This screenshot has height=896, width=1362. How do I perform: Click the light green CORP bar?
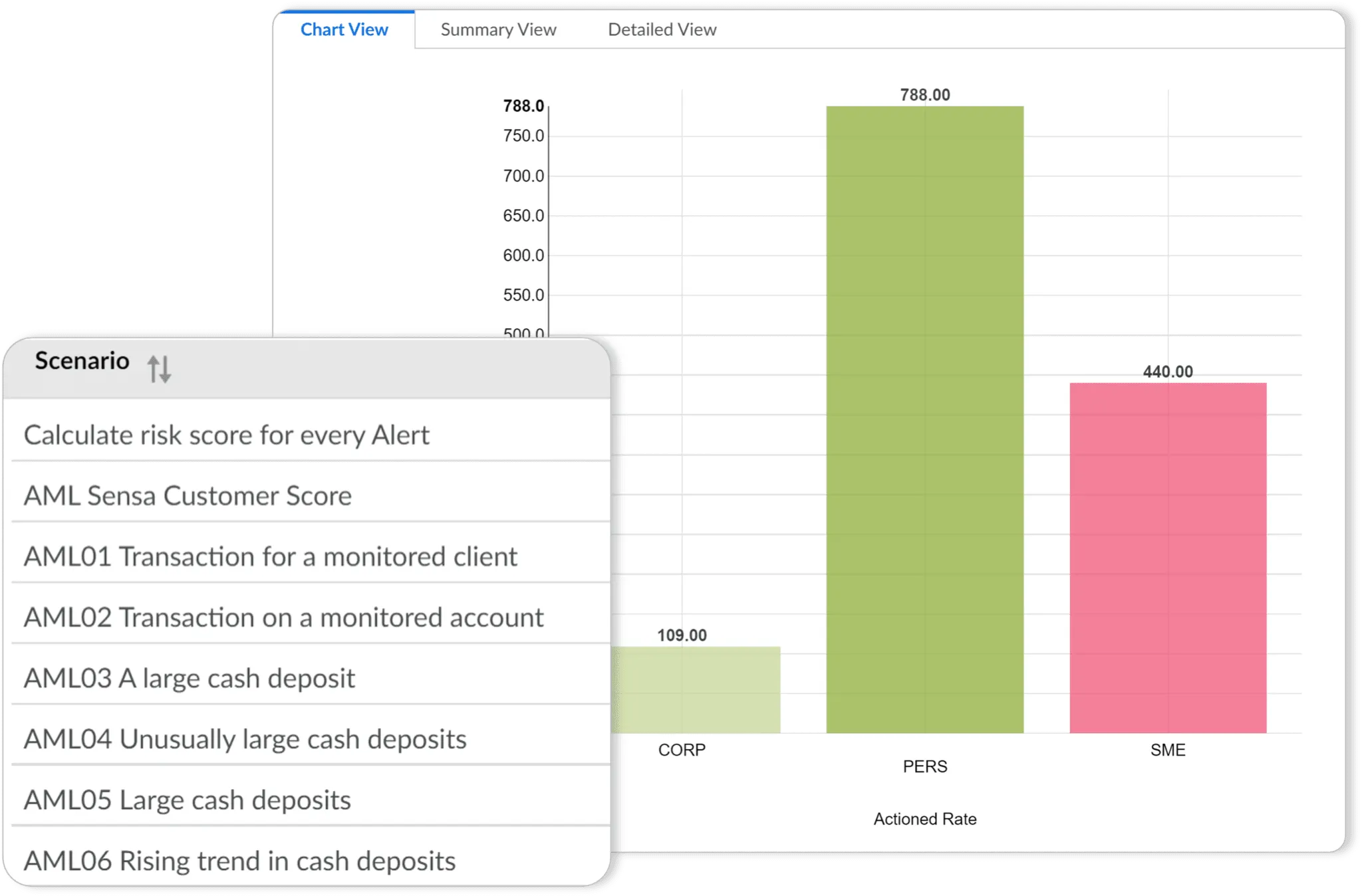click(696, 690)
